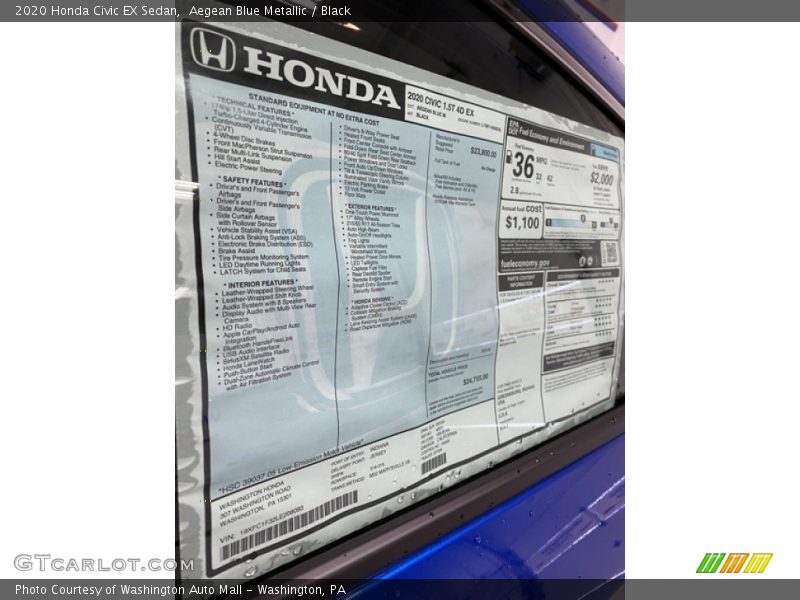Click the small barcode near the port of entry info

coord(434,464)
